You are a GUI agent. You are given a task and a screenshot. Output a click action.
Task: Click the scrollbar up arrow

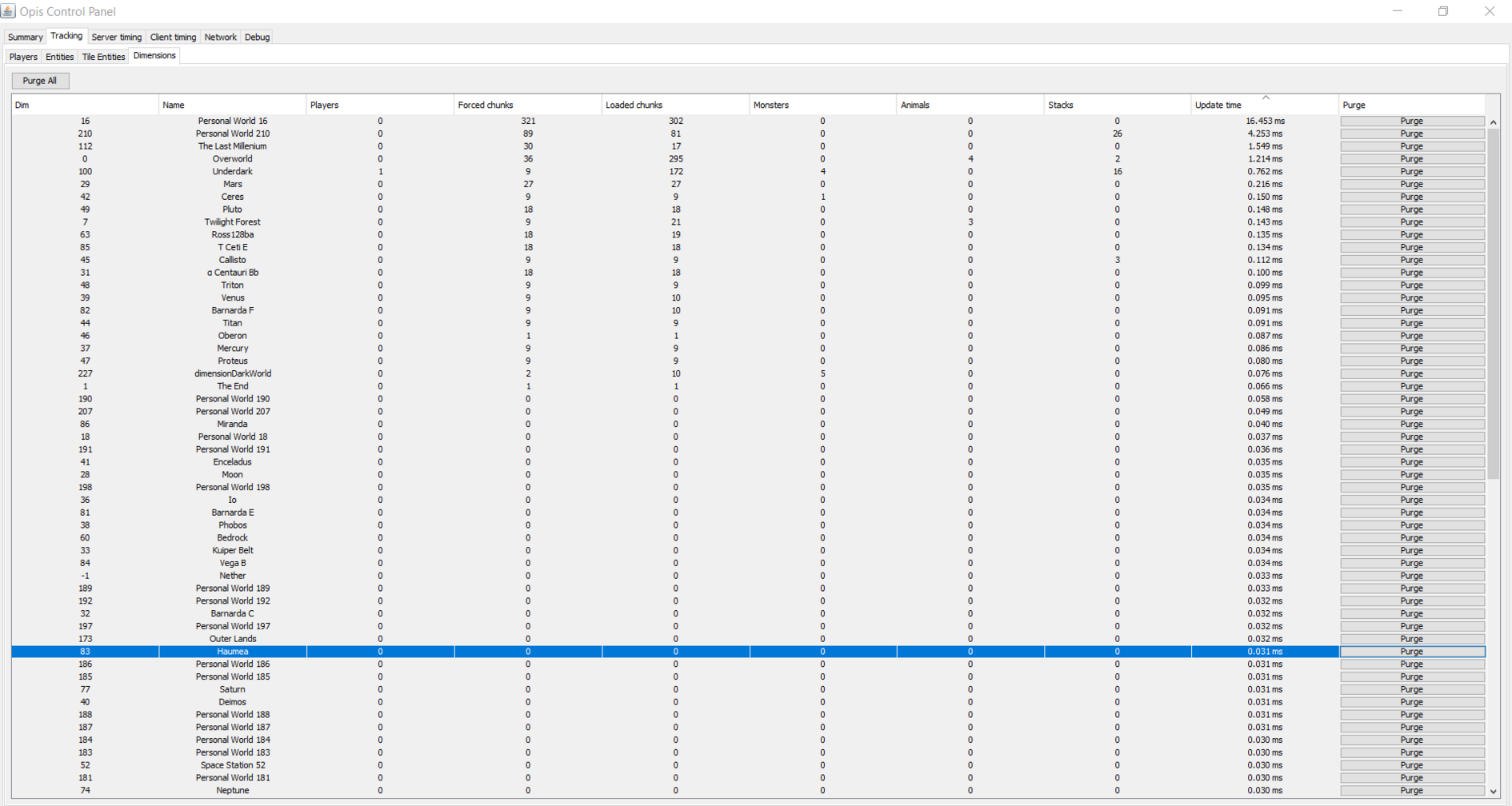point(1493,122)
